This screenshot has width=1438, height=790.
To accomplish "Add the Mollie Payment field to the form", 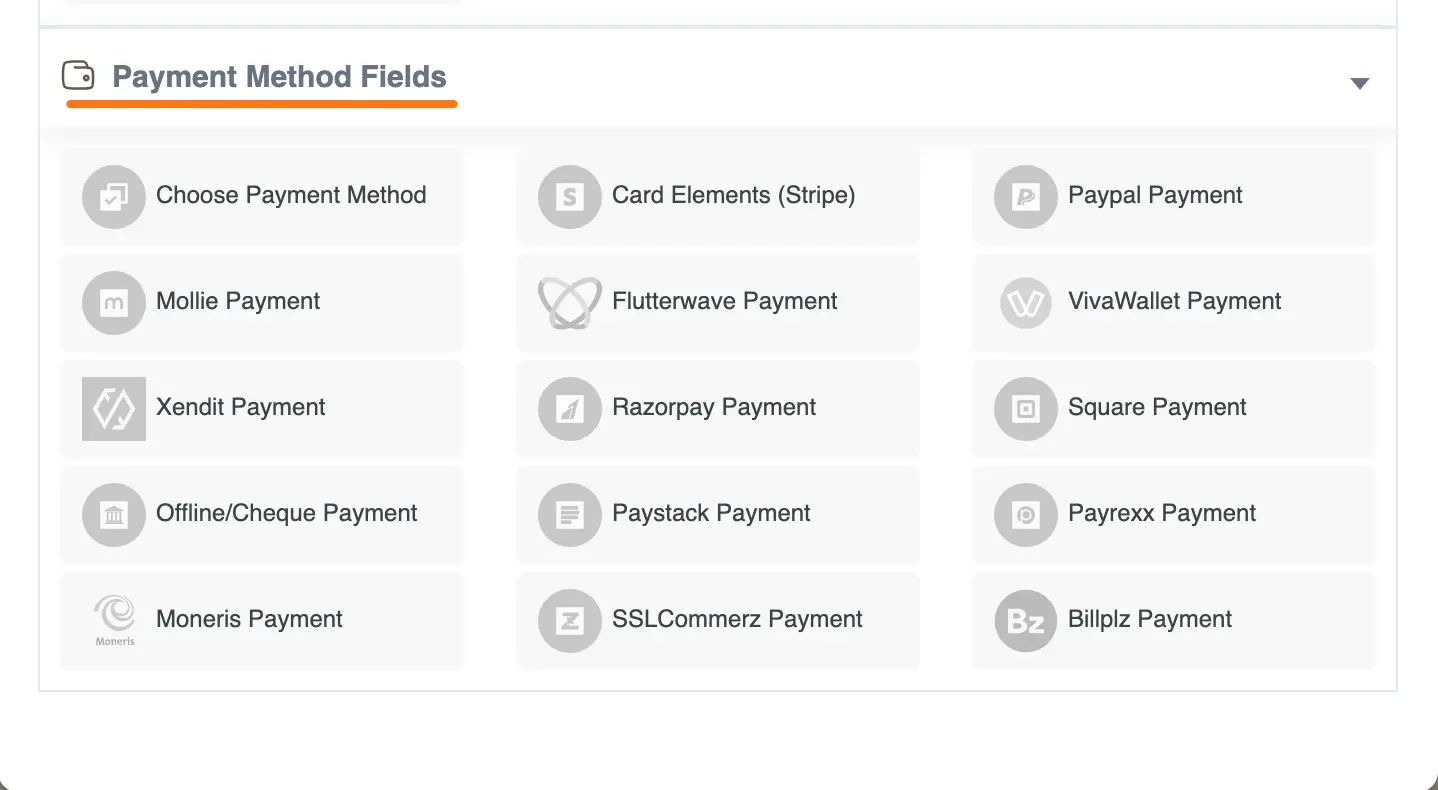I will point(262,302).
